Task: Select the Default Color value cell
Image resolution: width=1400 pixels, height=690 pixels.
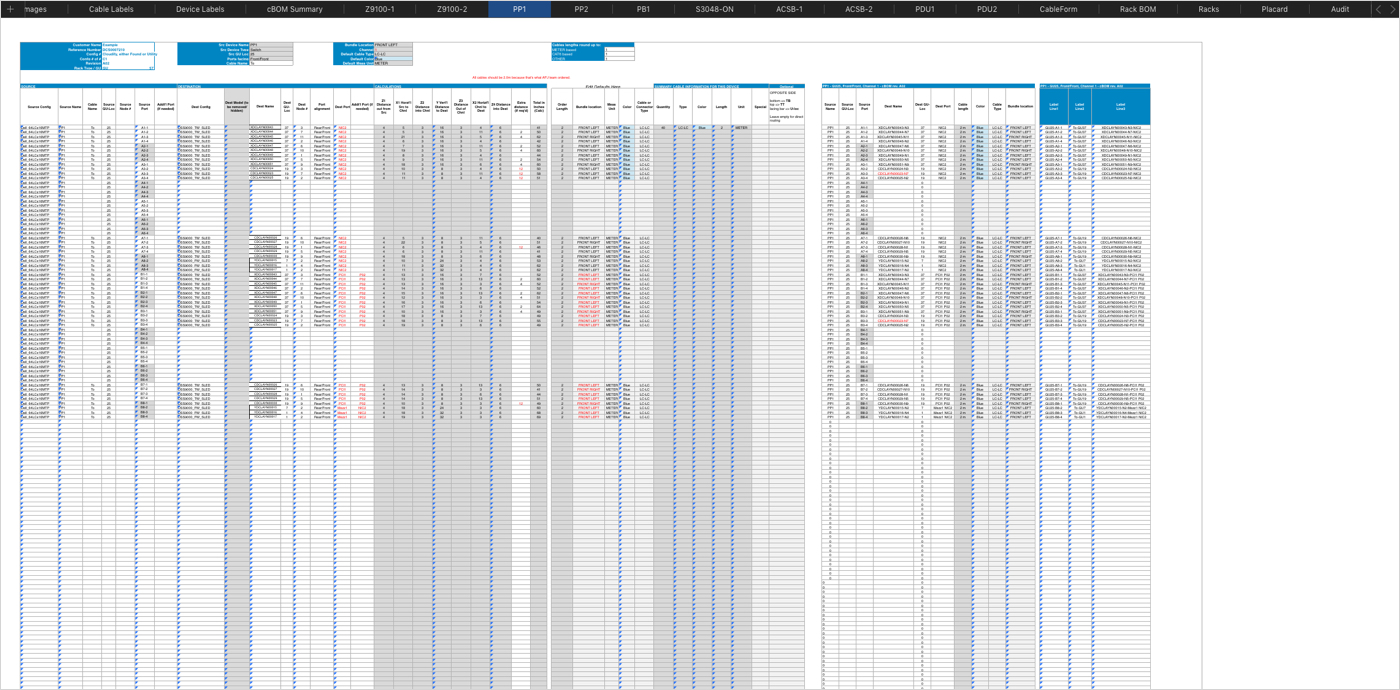Action: click(393, 59)
